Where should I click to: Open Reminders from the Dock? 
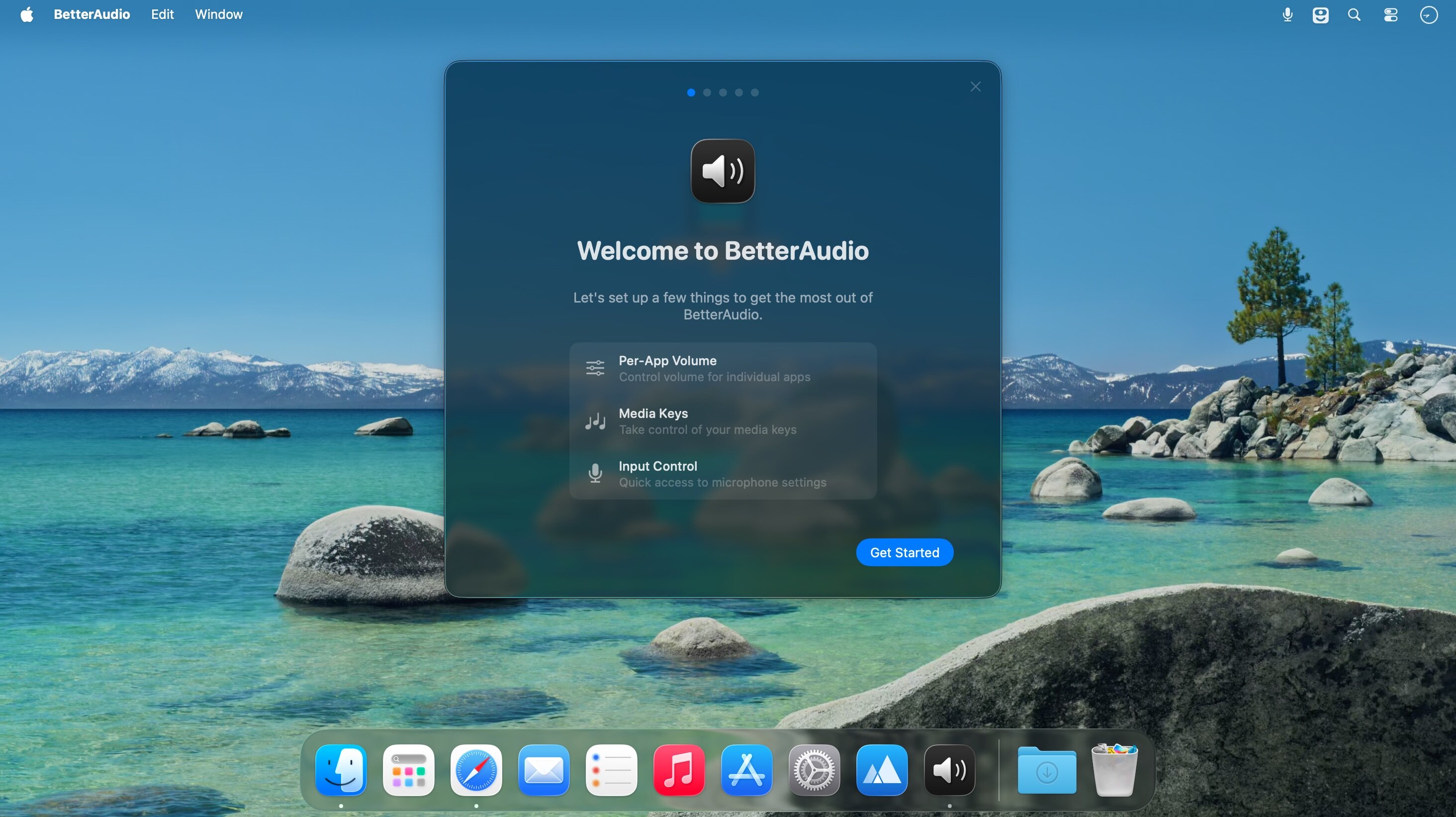click(612, 770)
